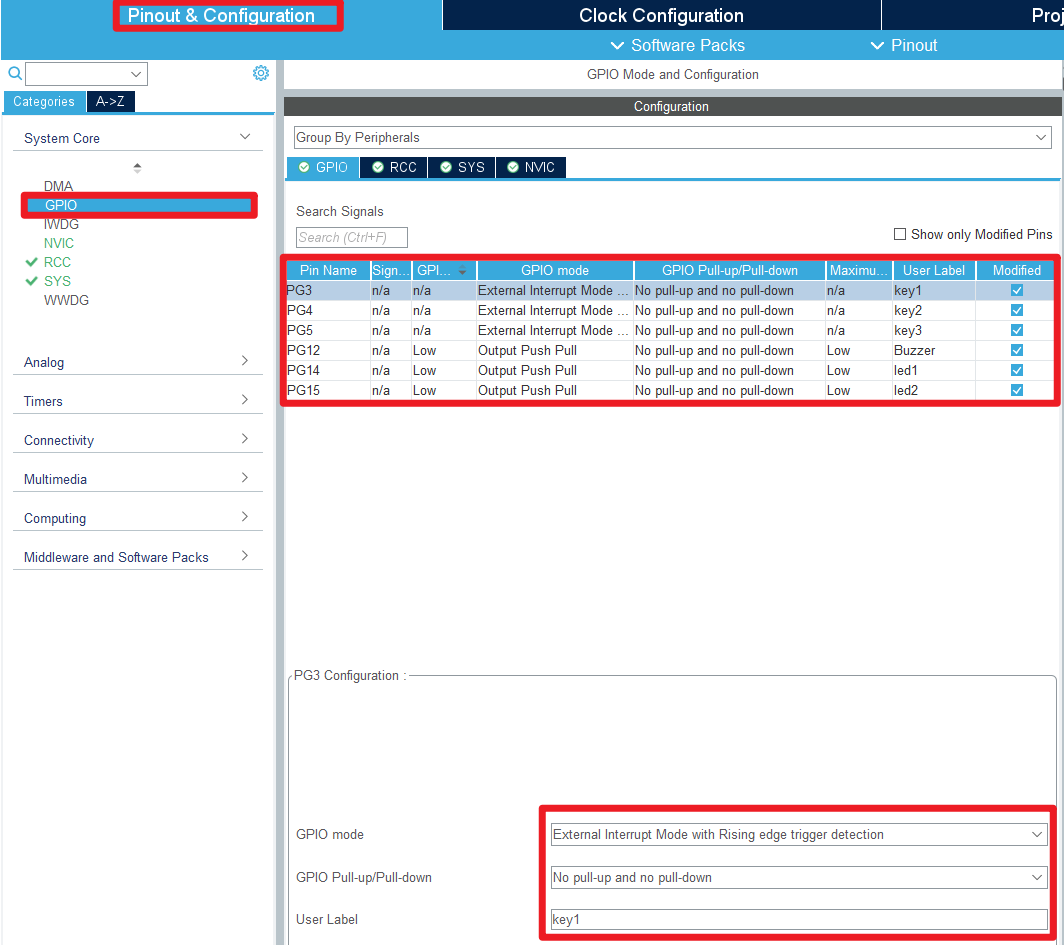Click the Search Signals input field
The width and height of the screenshot is (1064, 945).
coord(352,237)
